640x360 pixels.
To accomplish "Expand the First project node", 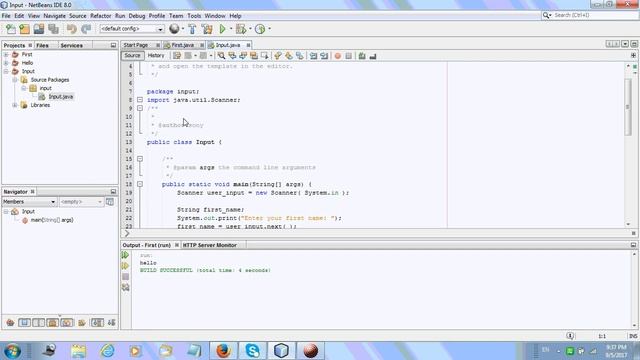I will click(6, 54).
